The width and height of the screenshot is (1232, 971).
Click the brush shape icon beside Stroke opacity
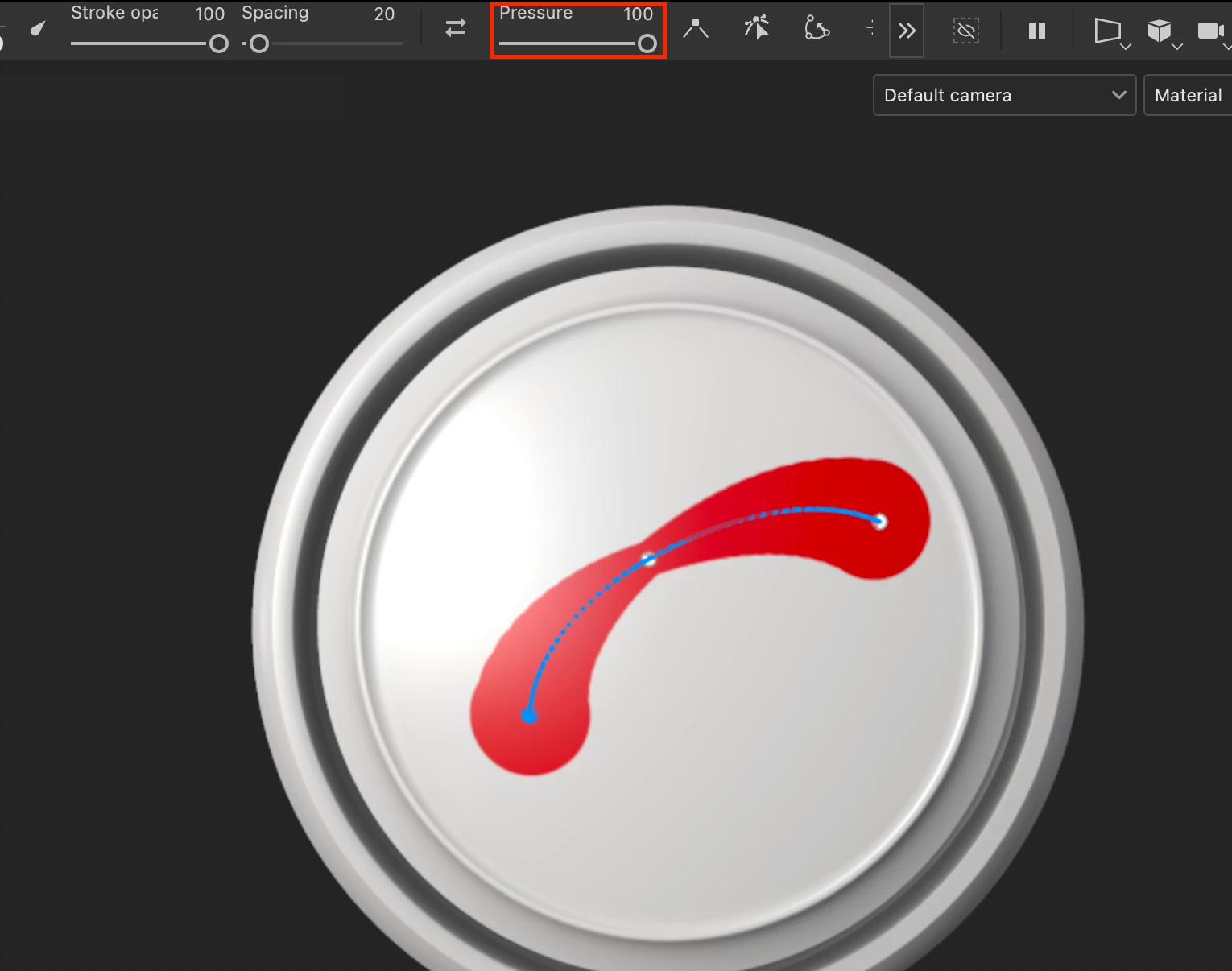point(37,30)
